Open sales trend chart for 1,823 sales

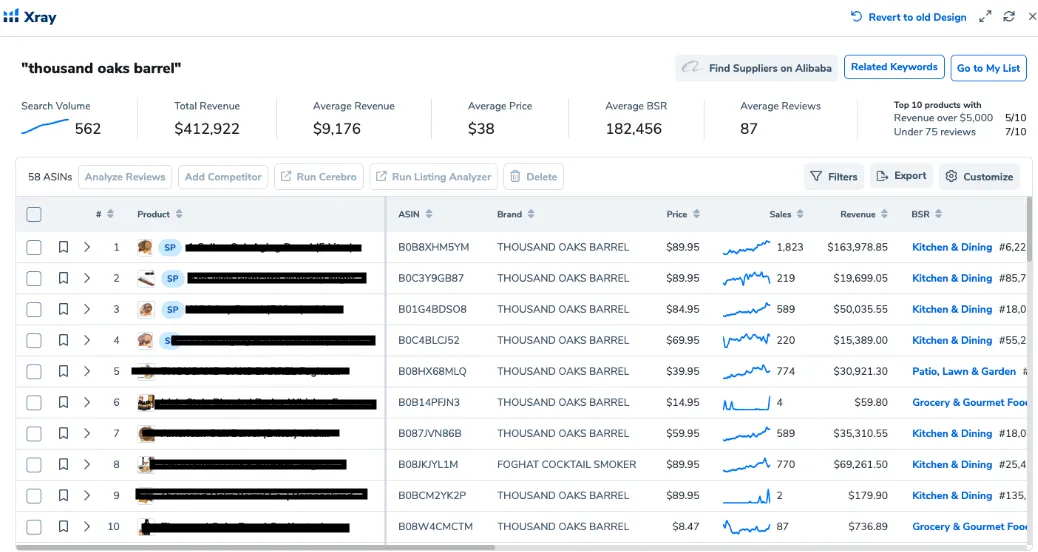coord(746,248)
